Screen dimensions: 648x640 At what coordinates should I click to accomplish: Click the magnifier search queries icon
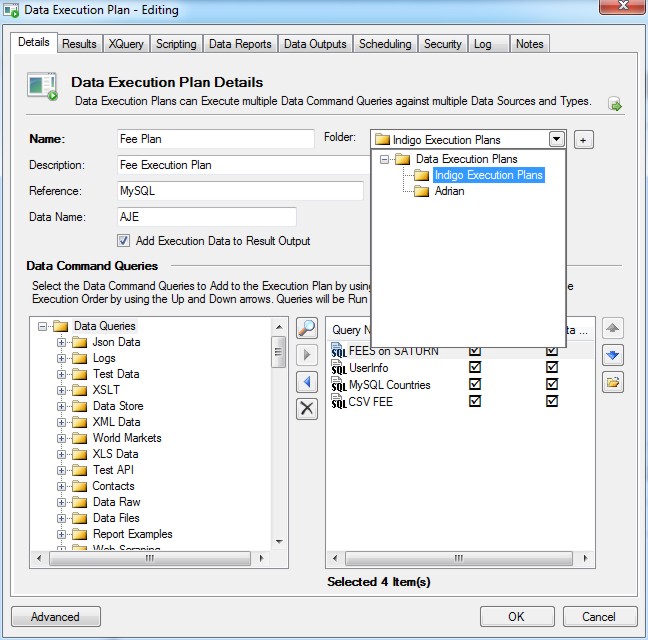tap(308, 328)
